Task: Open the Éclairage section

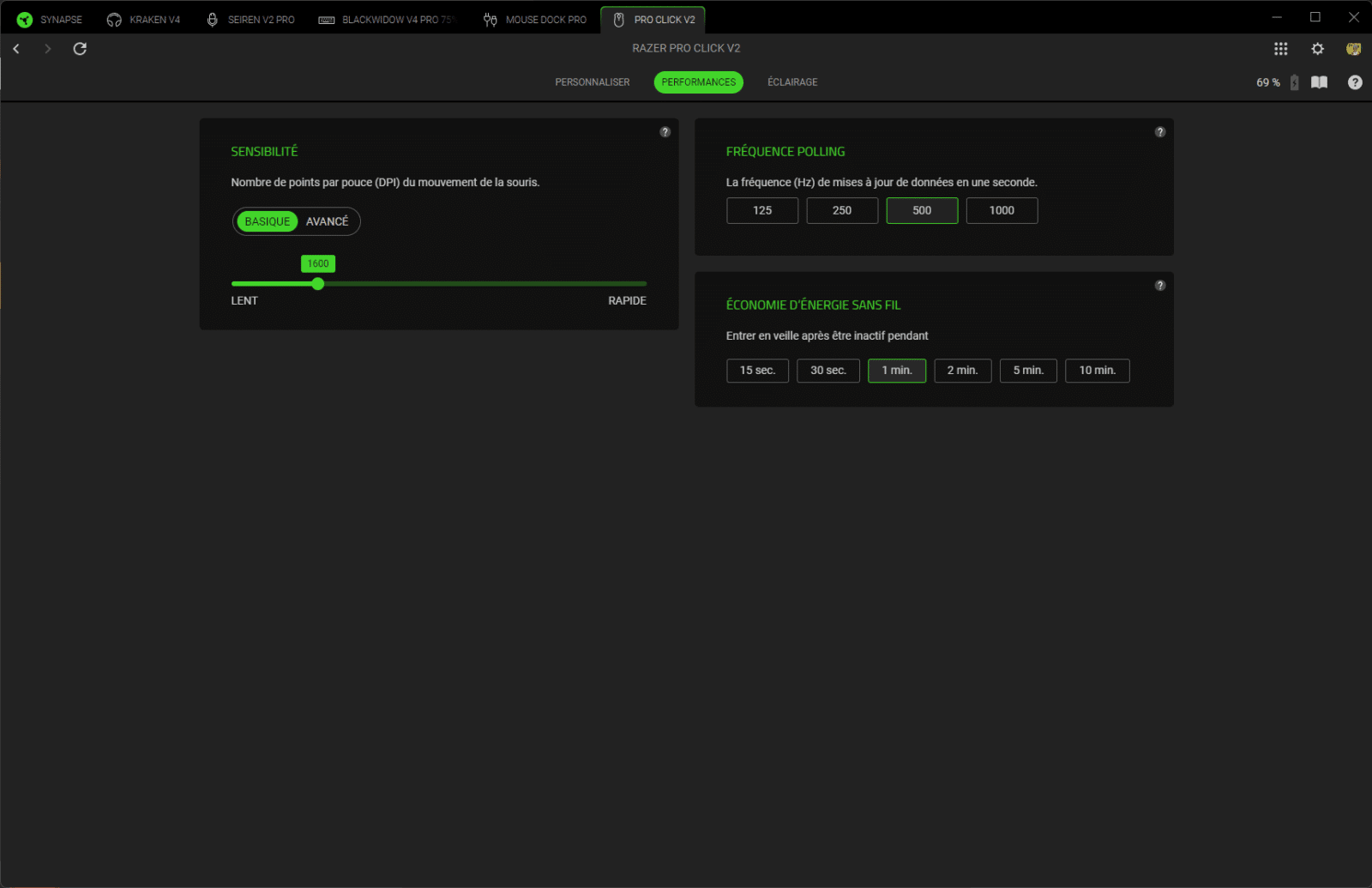Action: (792, 82)
